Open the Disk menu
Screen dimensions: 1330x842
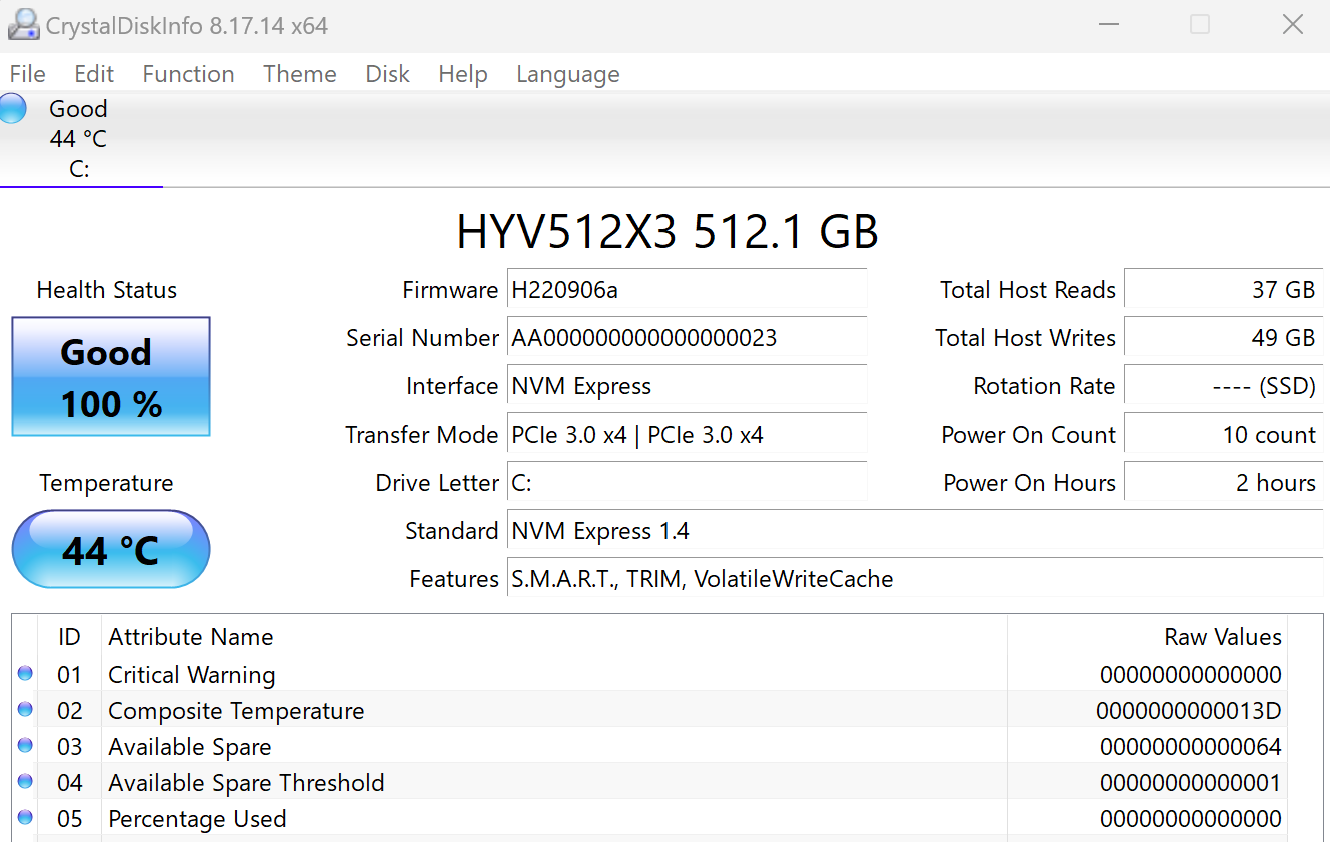[387, 74]
